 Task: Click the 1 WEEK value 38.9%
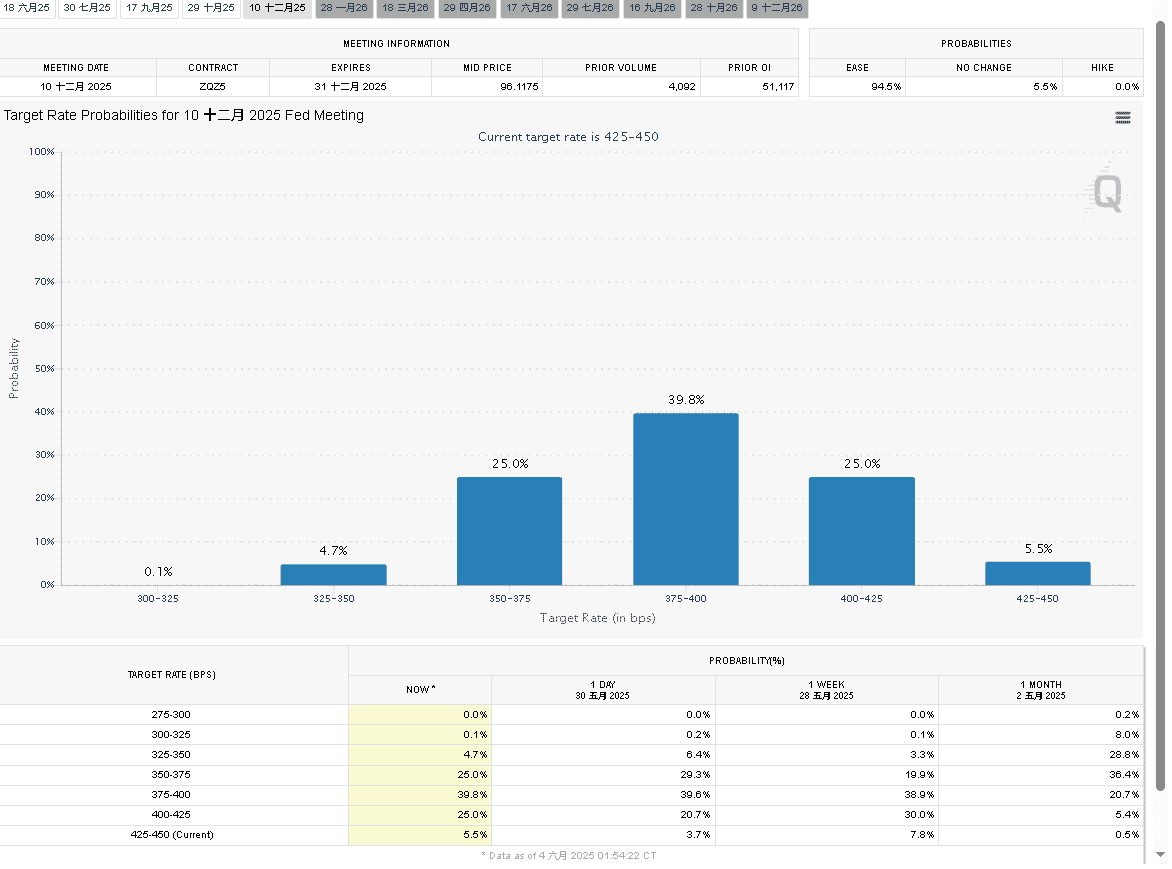click(x=919, y=794)
